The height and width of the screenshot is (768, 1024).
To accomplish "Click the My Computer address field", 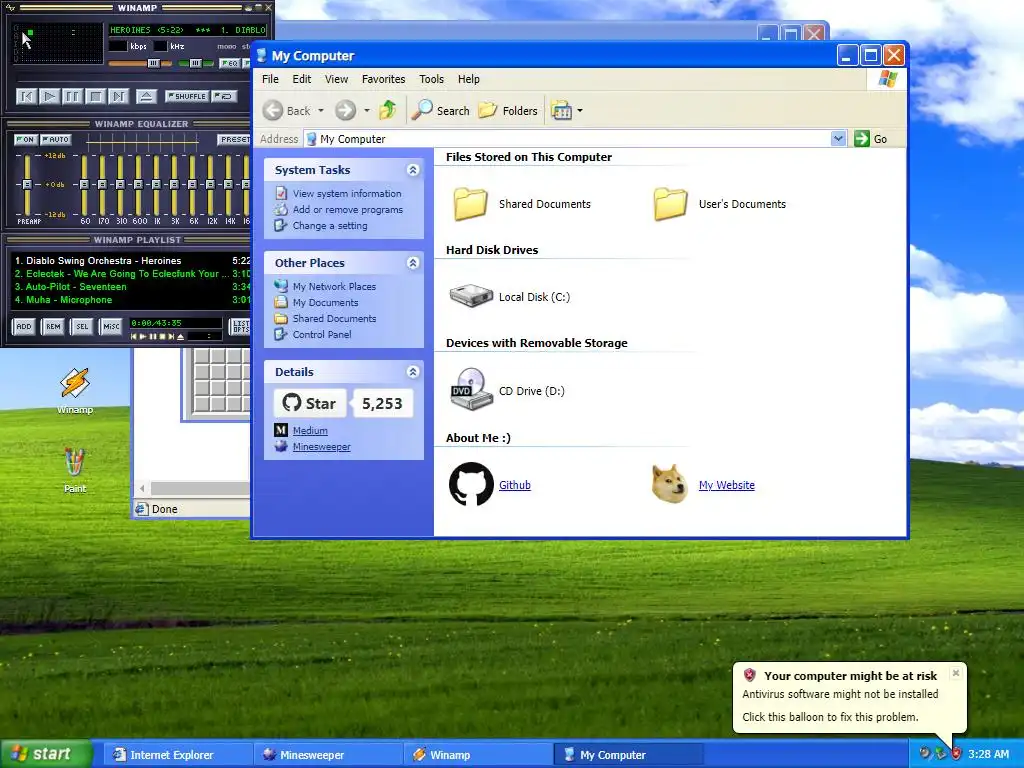I will tap(567, 138).
